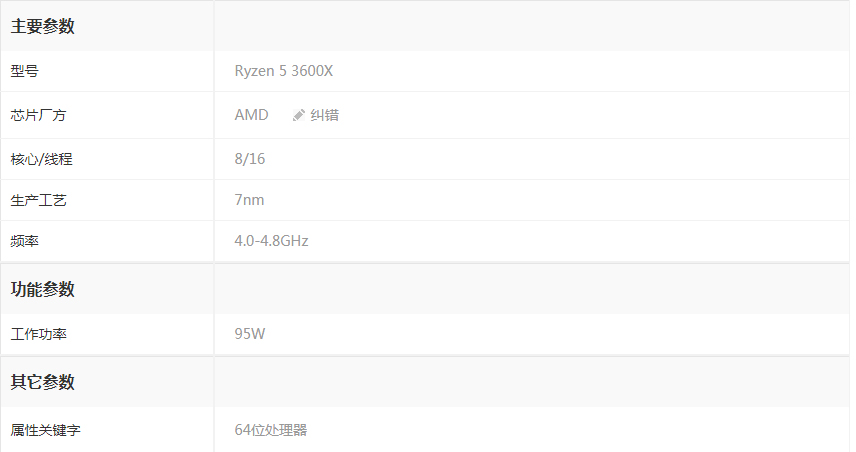Select the Ryzen 5 3600X model value
856x452 pixels.
[x=283, y=71]
